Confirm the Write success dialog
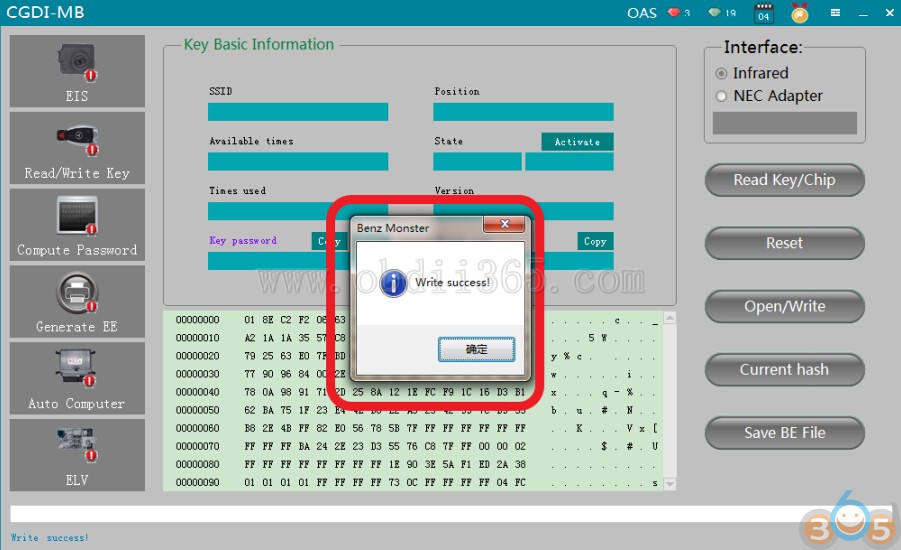901x550 pixels. [x=476, y=349]
